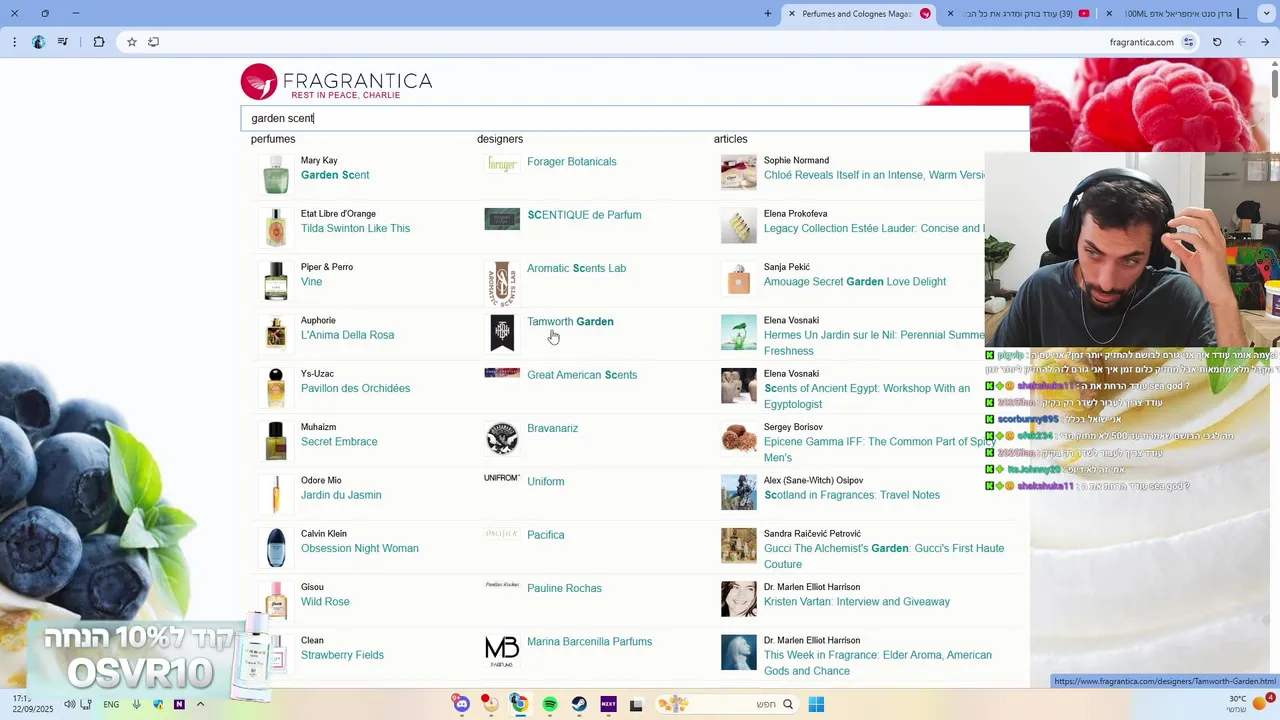Open Amouage Secret Garden Love Delight article
This screenshot has width=1280, height=720.
pos(854,282)
